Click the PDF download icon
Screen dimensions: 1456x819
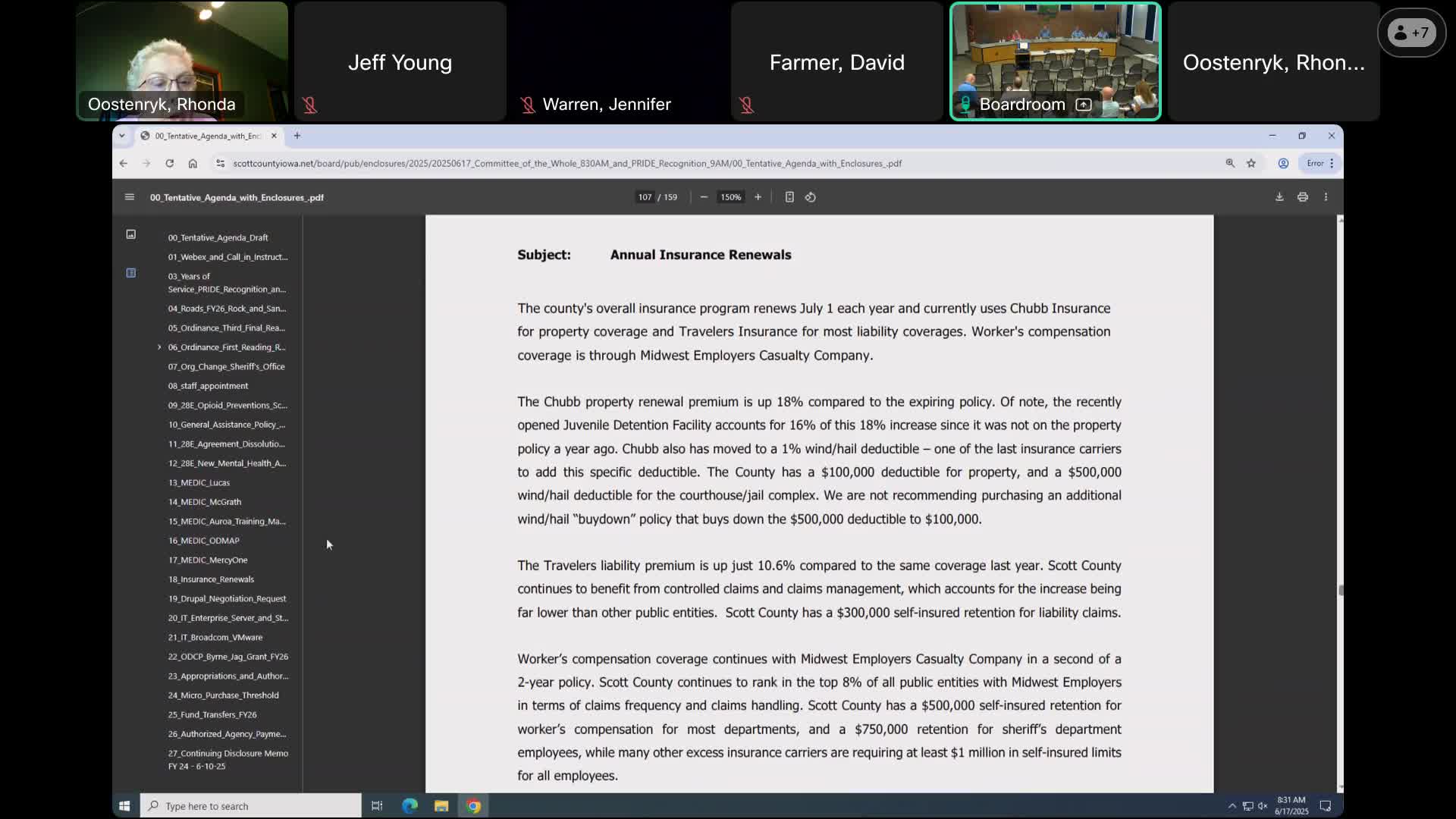(1279, 197)
